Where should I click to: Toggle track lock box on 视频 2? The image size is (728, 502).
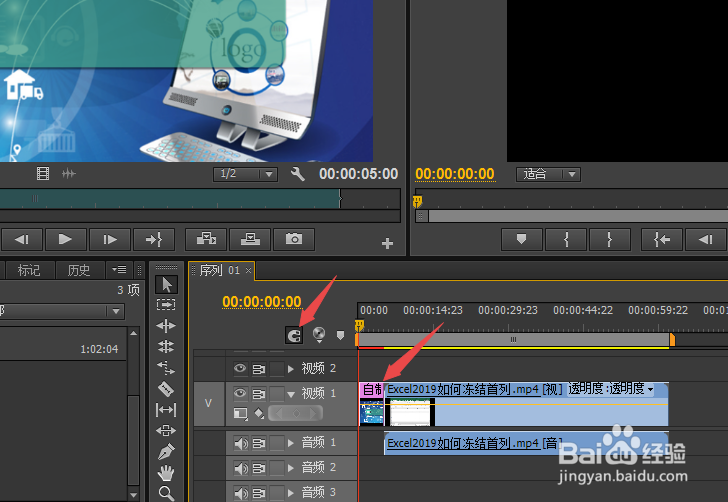point(277,369)
